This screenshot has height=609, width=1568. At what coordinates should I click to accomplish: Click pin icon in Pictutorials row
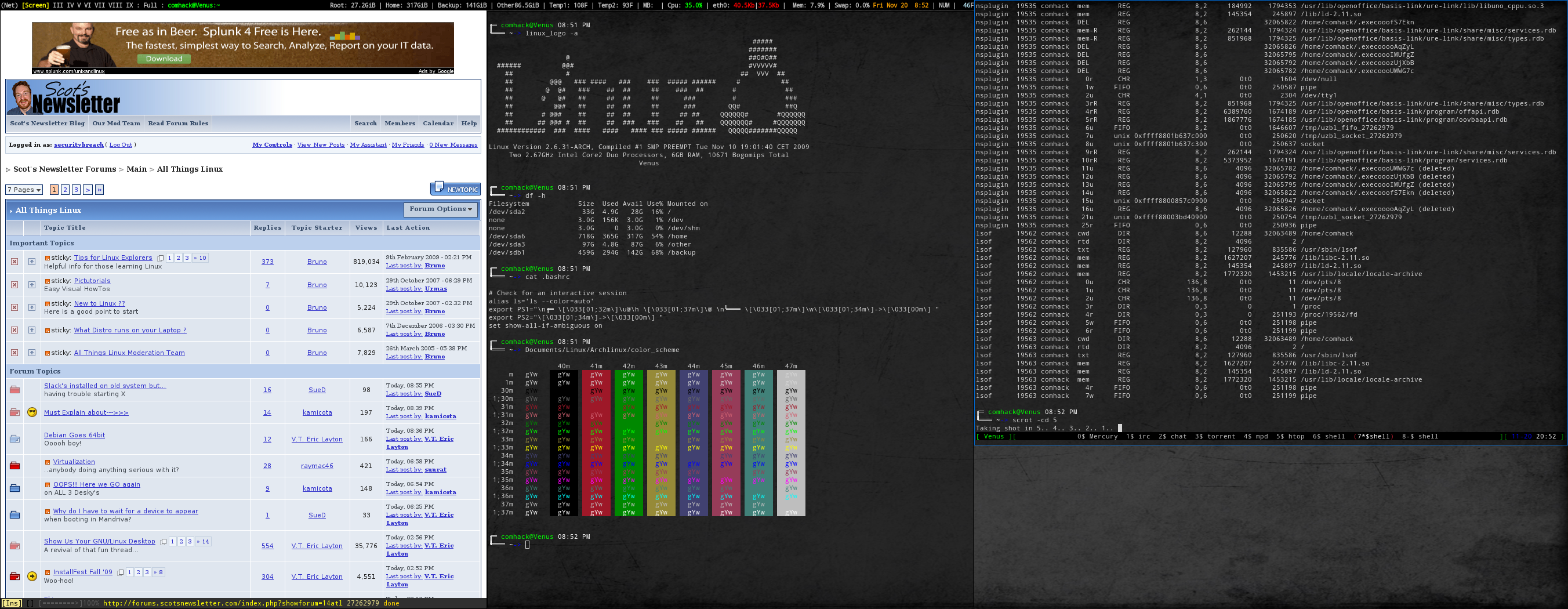pos(32,285)
